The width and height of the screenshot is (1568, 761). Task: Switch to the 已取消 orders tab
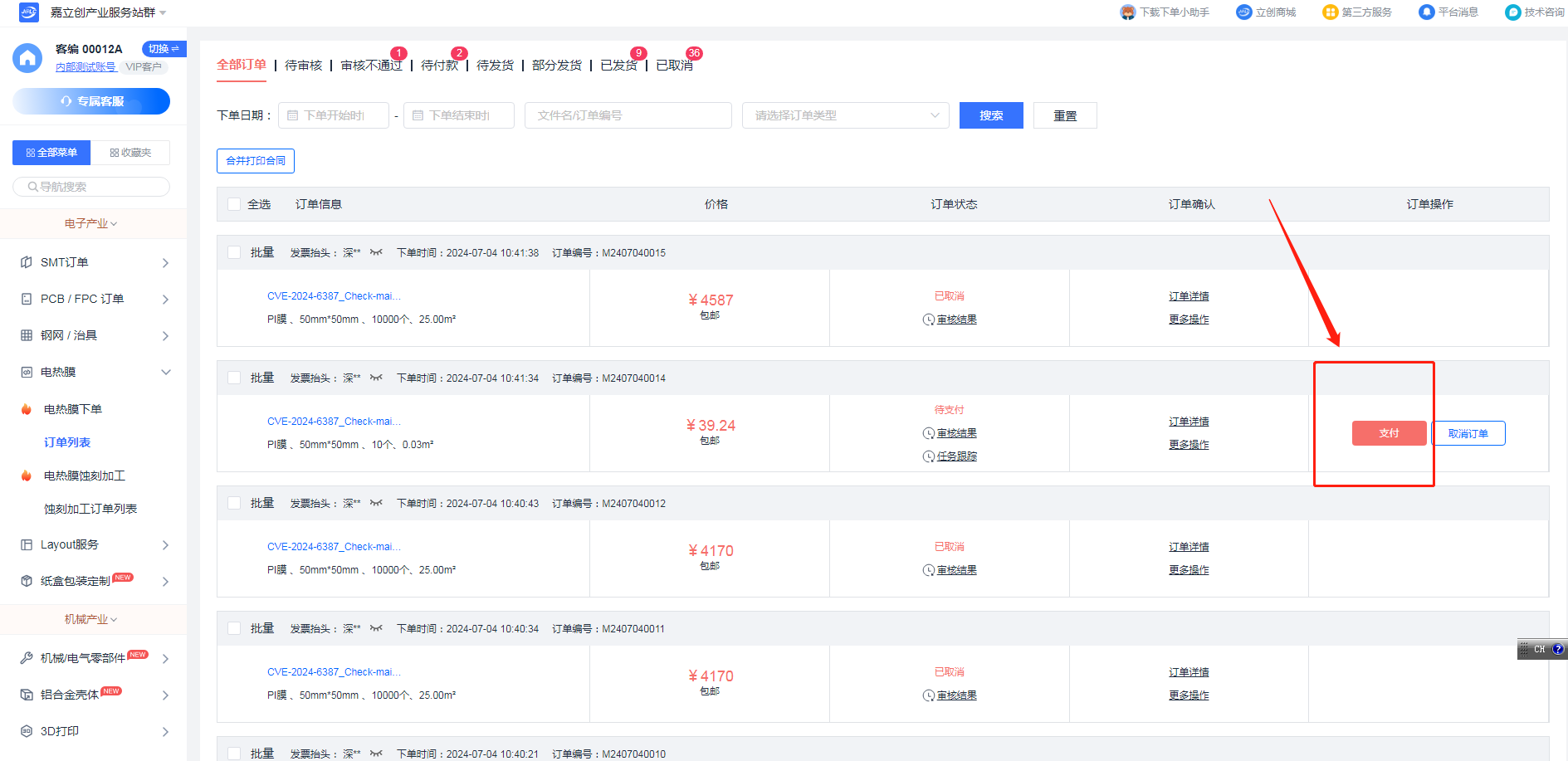pyautogui.click(x=674, y=66)
